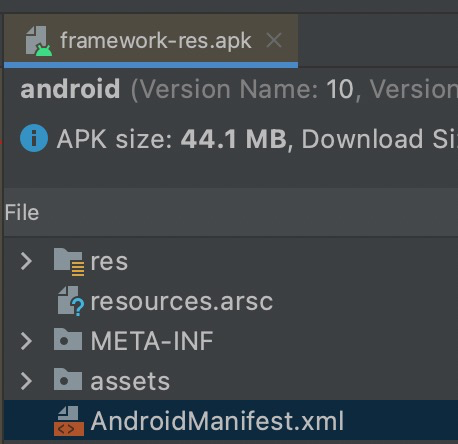Click the META-INF folder icon
The image size is (458, 444).
click(x=68, y=339)
